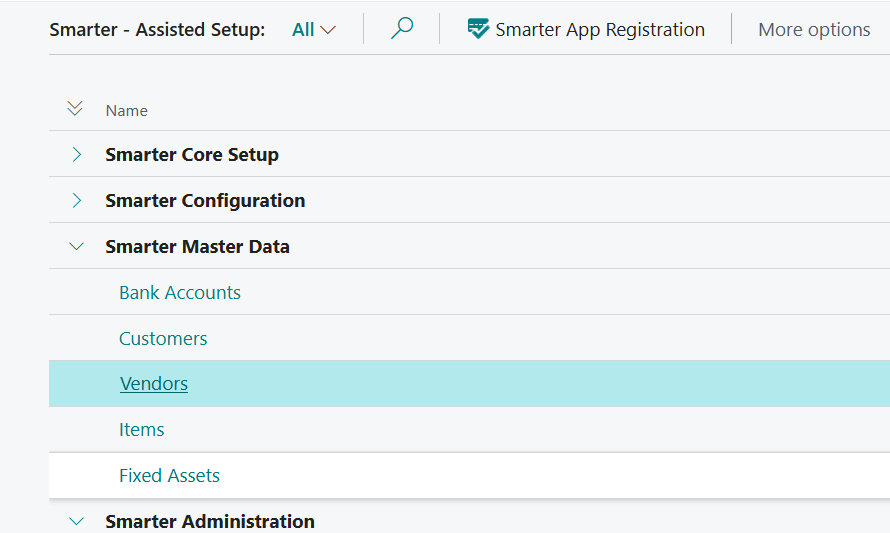
Task: Collapse the Smarter Master Data group
Action: point(76,246)
